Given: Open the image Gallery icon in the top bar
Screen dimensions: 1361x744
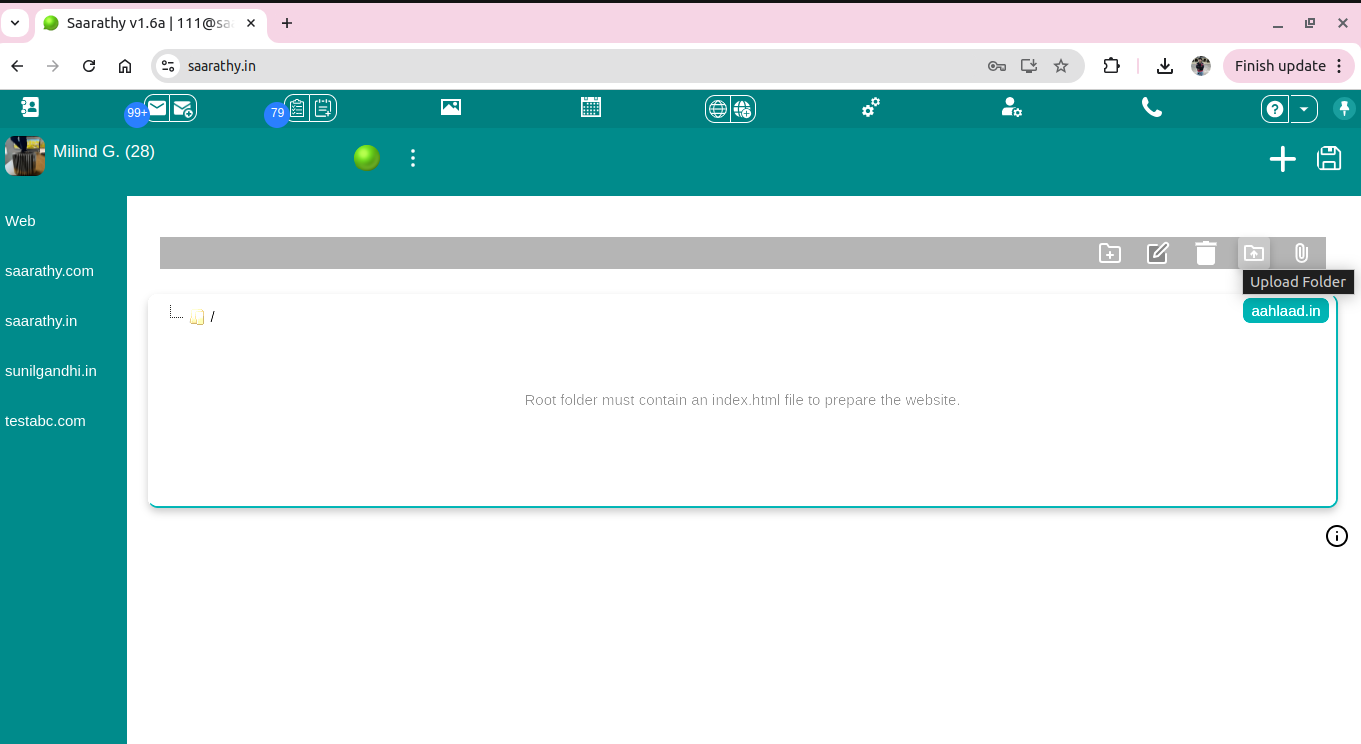Looking at the screenshot, I should (x=450, y=106).
